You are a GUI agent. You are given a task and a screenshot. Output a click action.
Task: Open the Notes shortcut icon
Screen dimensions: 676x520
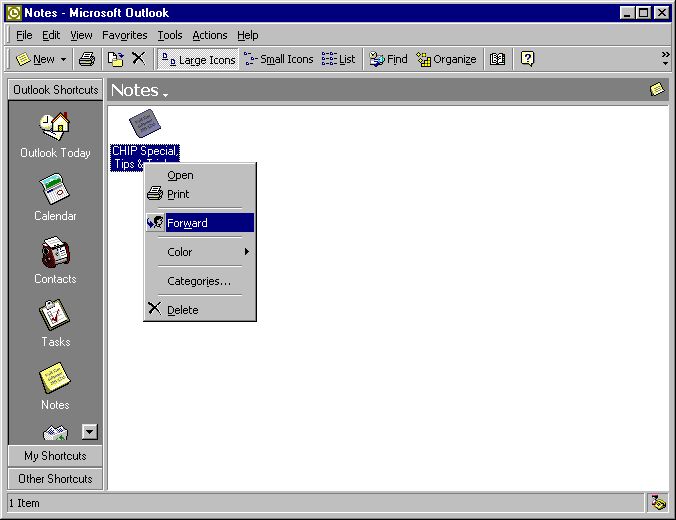[x=55, y=378]
